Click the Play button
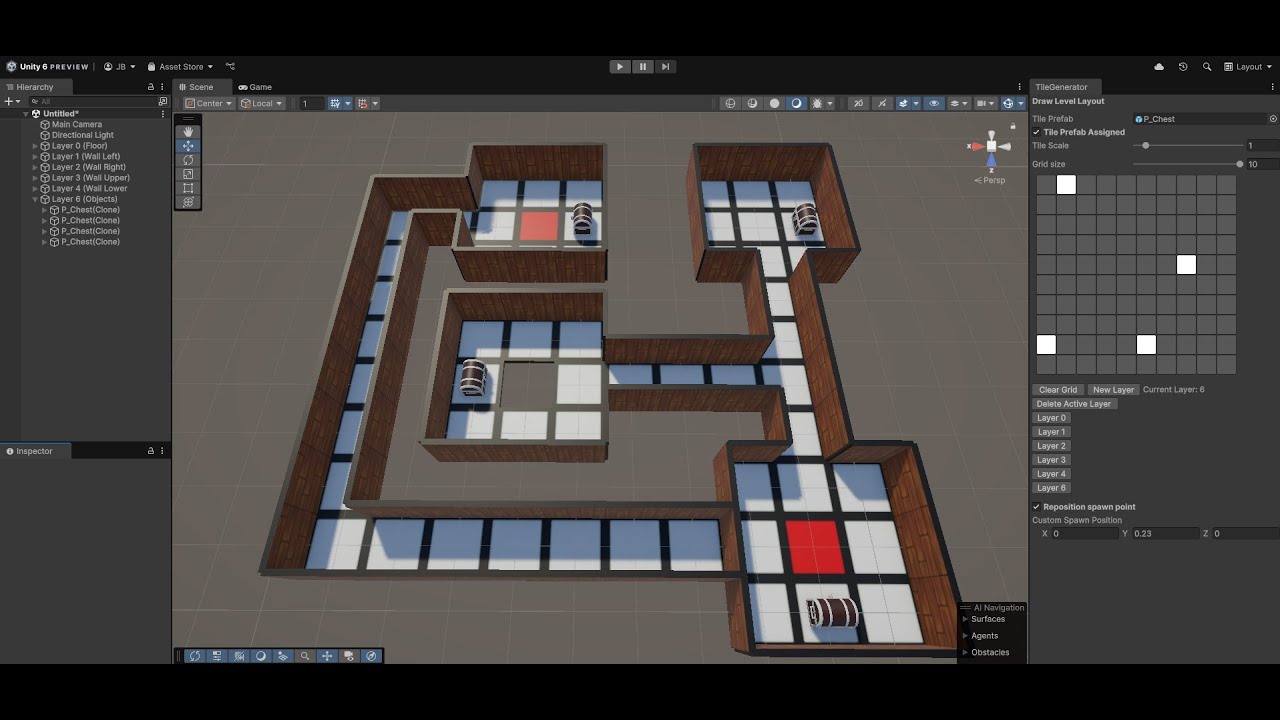This screenshot has width=1280, height=720. point(620,67)
